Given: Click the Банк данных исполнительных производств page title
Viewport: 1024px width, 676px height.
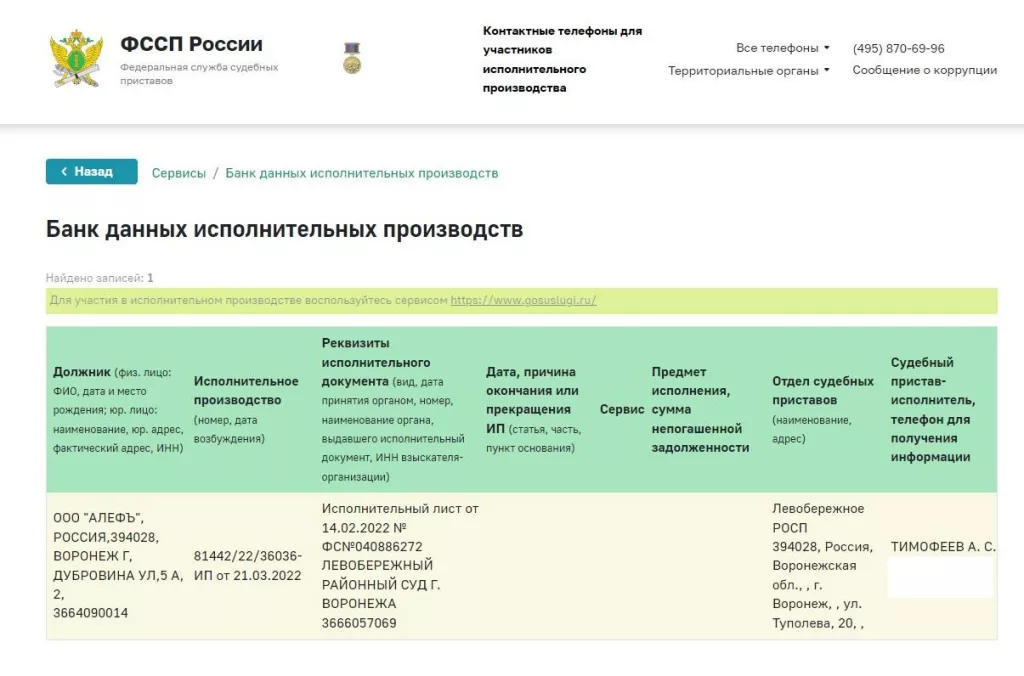Looking at the screenshot, I should [284, 229].
